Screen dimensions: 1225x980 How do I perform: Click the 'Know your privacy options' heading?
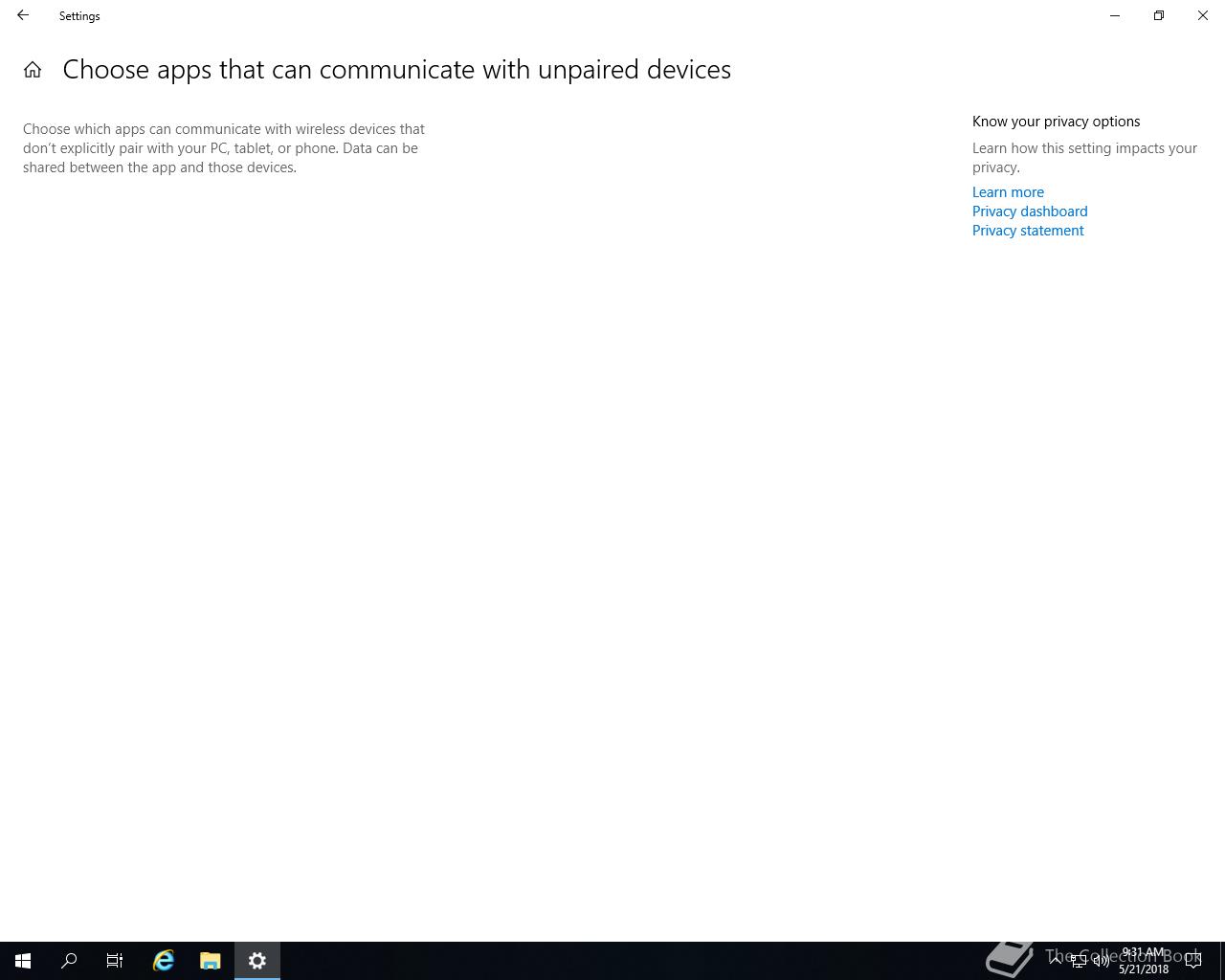click(x=1056, y=122)
